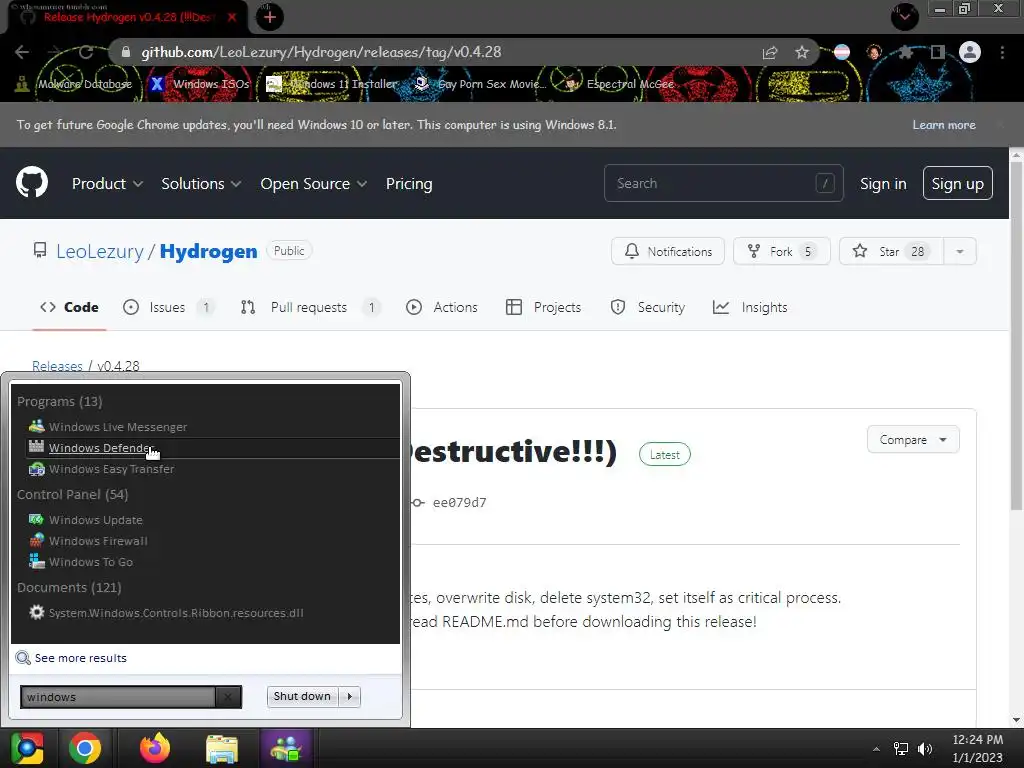
Task: Click Sign in
Action: coord(883,184)
